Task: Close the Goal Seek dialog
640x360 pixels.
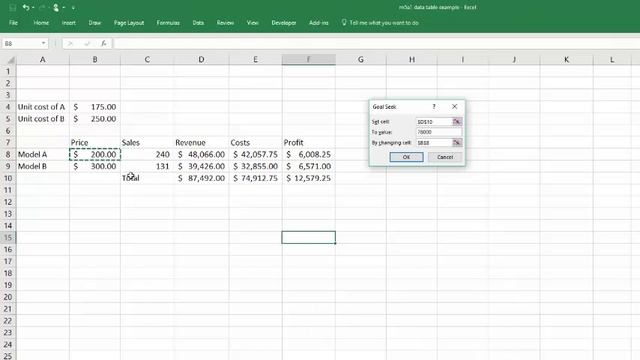Action: [x=455, y=107]
